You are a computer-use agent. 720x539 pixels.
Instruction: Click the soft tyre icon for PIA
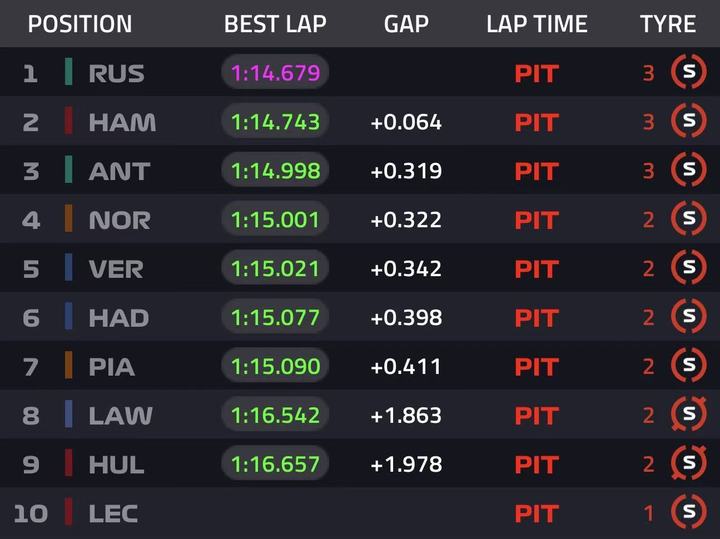pos(689,365)
